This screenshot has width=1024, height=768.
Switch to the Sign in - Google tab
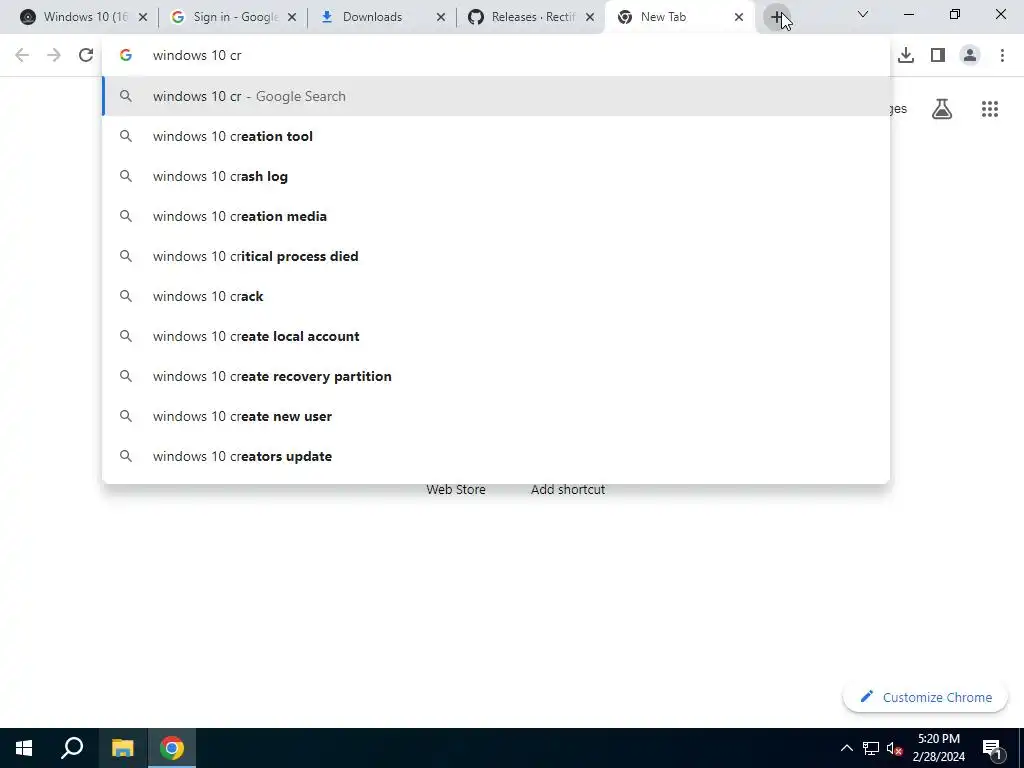pyautogui.click(x=228, y=17)
